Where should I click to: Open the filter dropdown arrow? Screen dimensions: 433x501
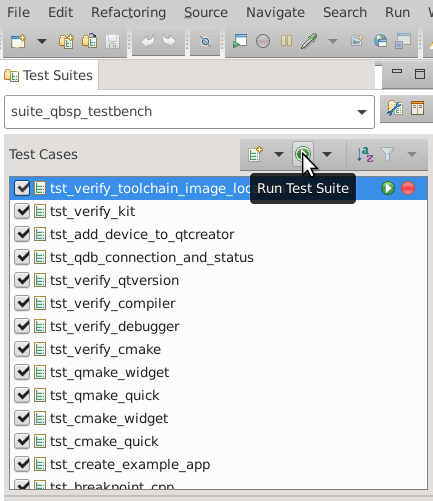(x=412, y=154)
